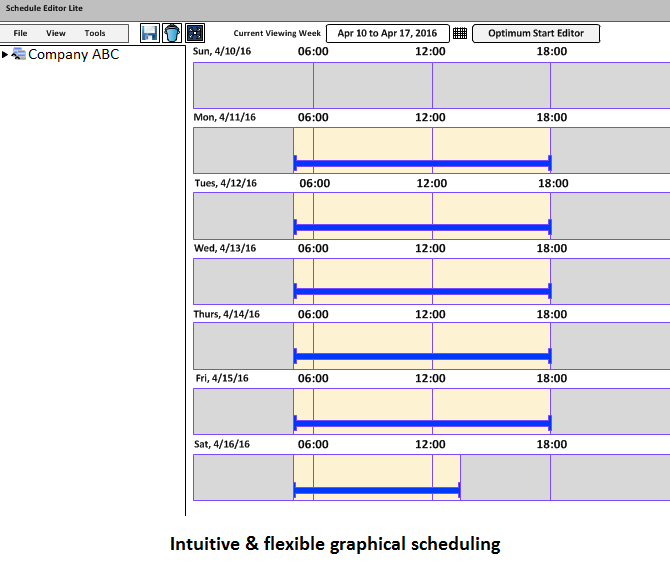Open the File menu

20,33
